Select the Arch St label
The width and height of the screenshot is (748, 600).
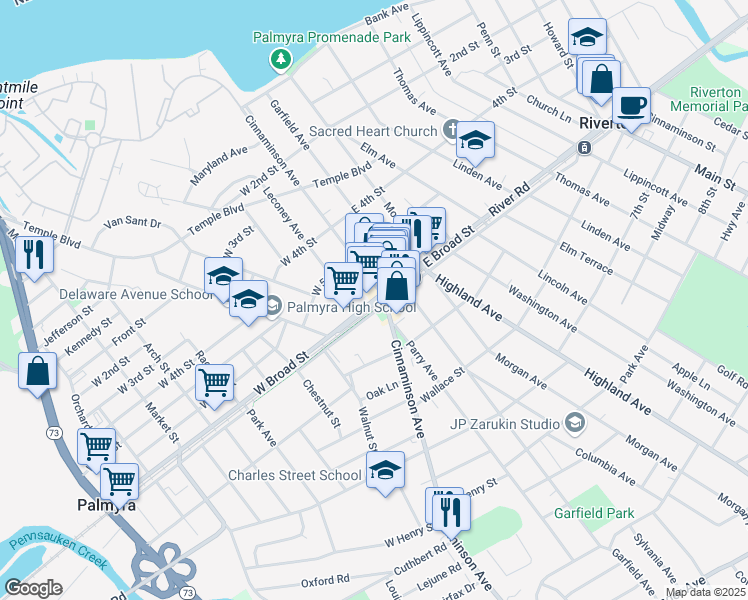[156, 358]
